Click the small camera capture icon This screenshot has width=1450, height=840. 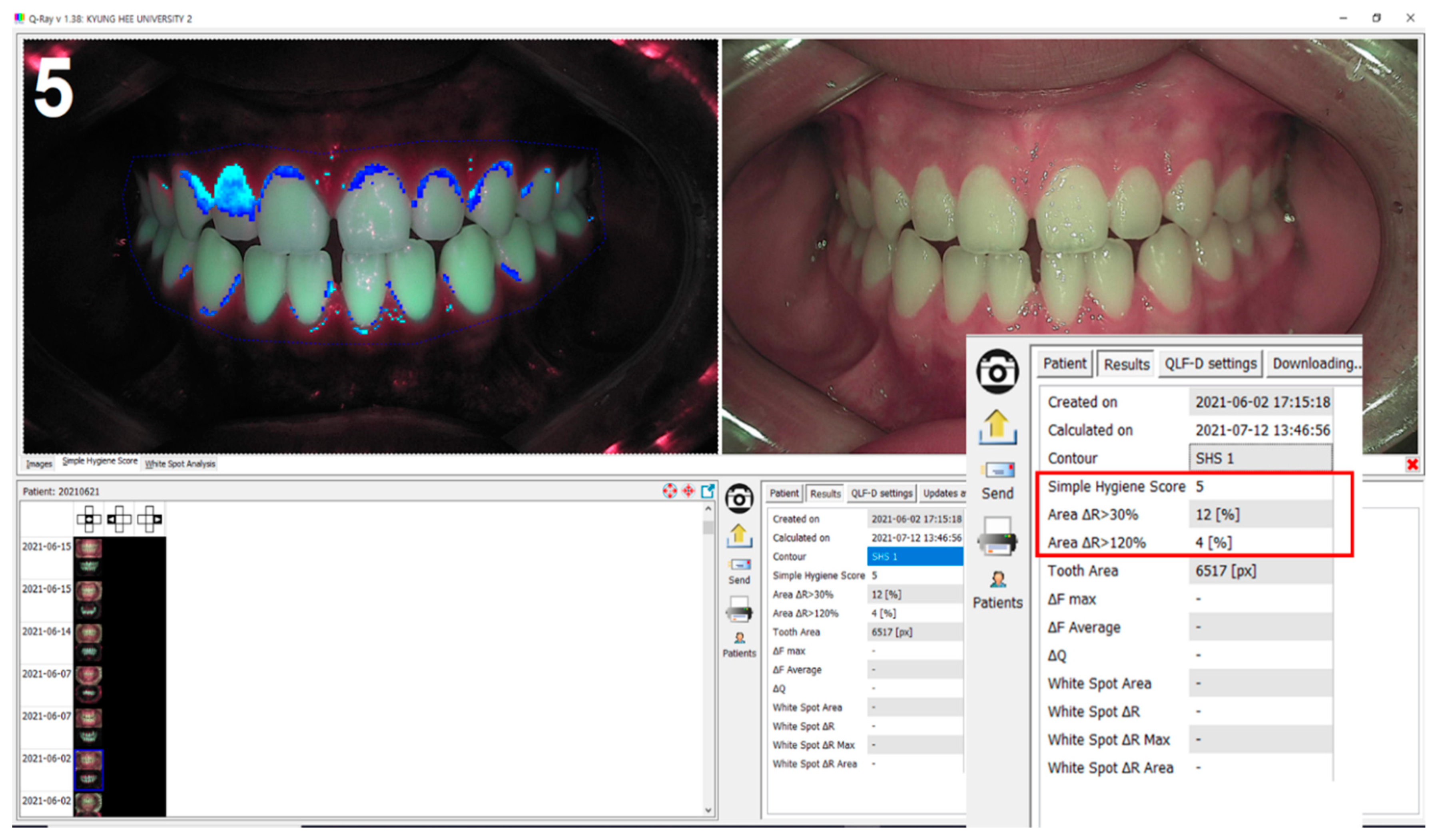pos(739,498)
